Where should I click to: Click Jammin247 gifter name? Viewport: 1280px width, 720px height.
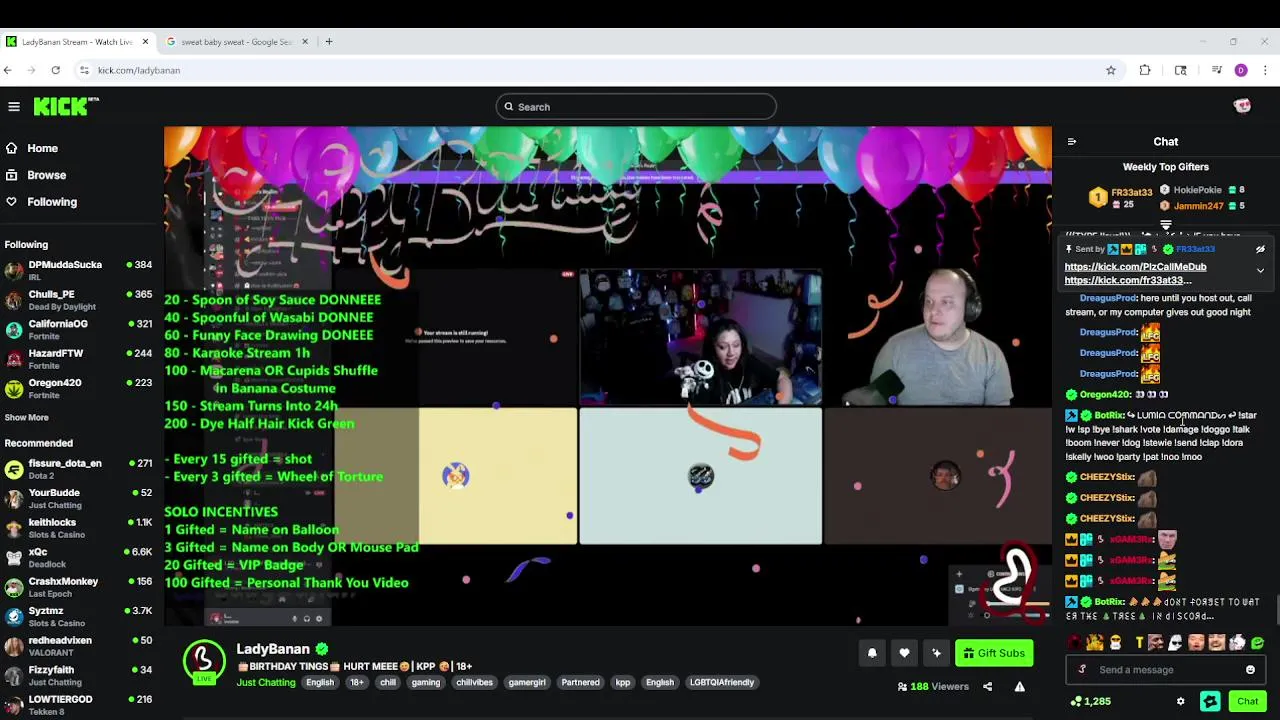click(1198, 206)
